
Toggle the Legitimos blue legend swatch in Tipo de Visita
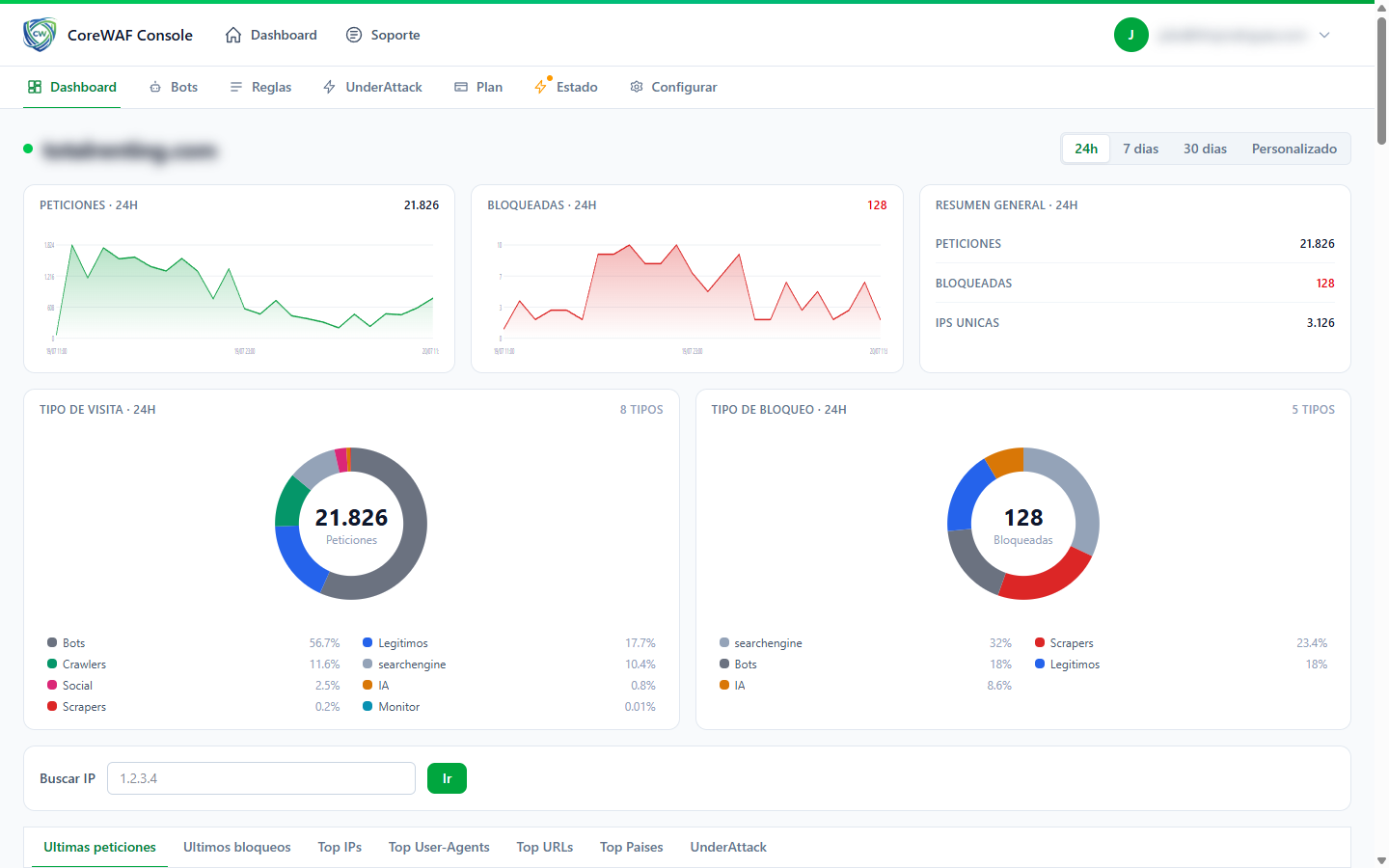[368, 642]
